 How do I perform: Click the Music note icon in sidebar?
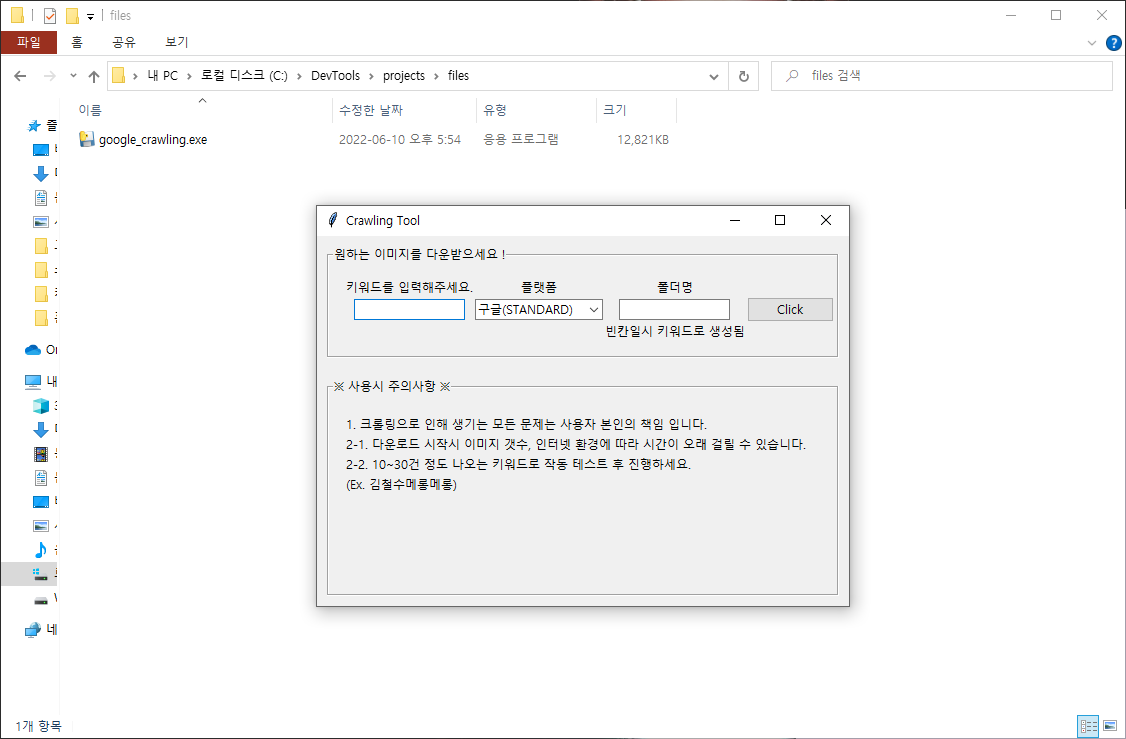41,549
